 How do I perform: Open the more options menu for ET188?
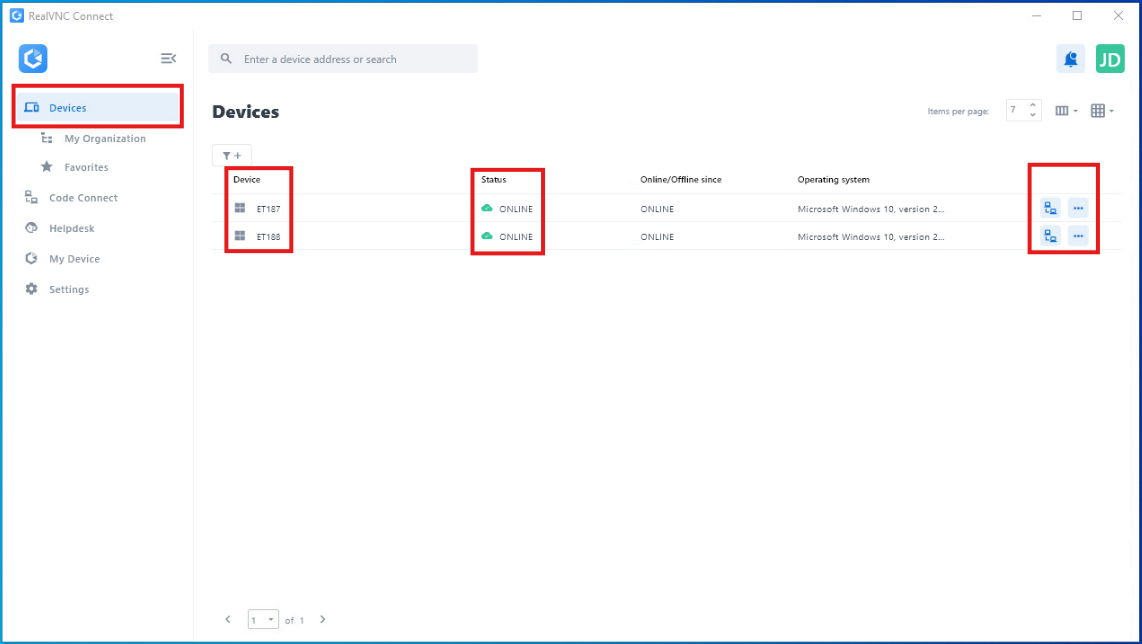click(1078, 237)
